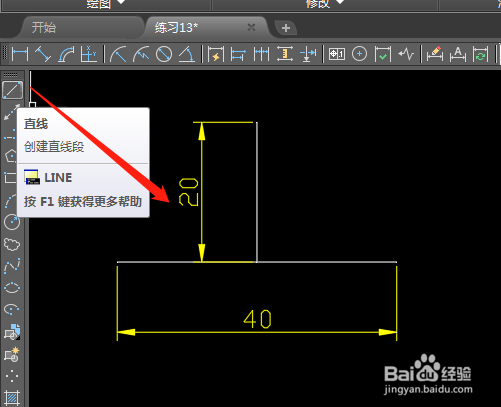Close the 练习13* drawing tab
The width and height of the screenshot is (501, 407).
251,27
